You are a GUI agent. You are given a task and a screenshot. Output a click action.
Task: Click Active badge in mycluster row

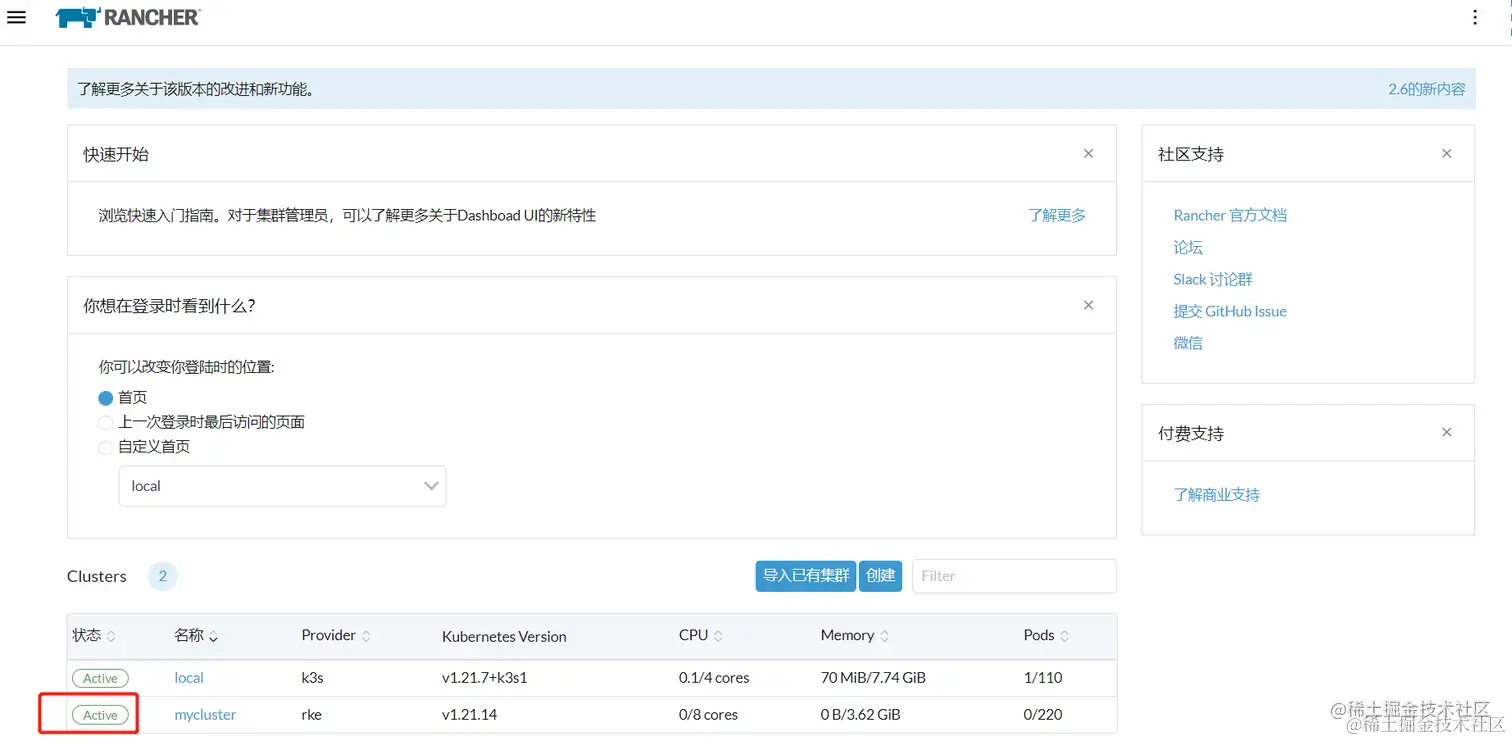100,715
